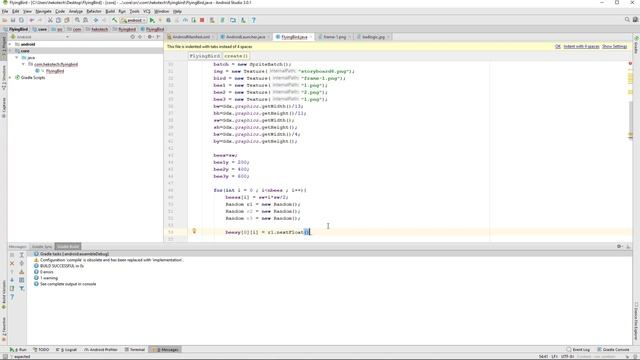Click the Find magnifier toolbar icon
The image size is (640, 360).
(x=77, y=20)
